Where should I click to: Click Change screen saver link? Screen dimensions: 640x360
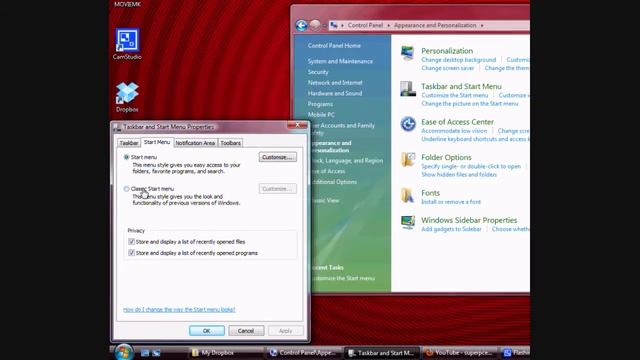coord(448,68)
